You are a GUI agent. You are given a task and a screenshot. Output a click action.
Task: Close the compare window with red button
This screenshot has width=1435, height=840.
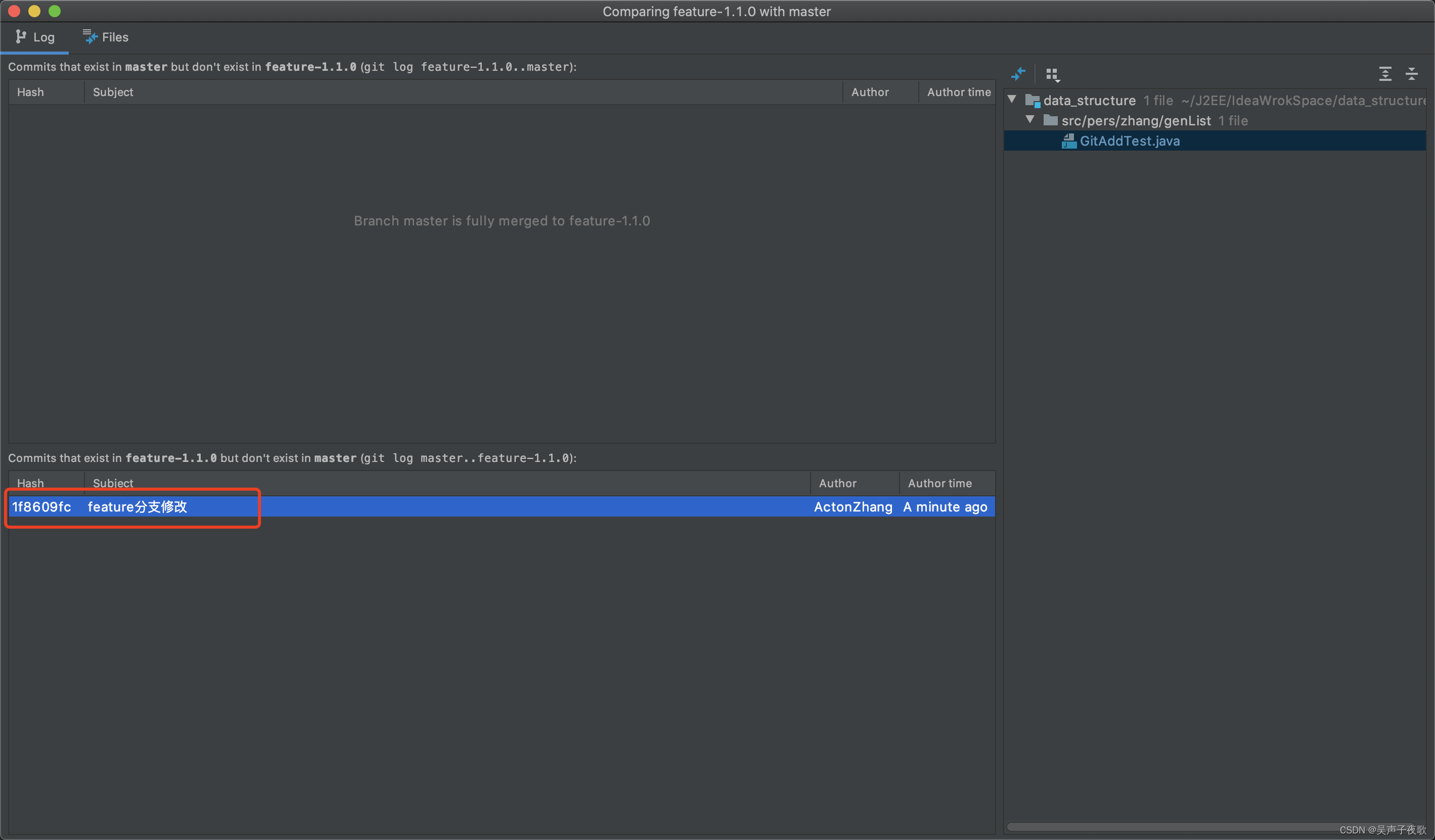pos(14,11)
